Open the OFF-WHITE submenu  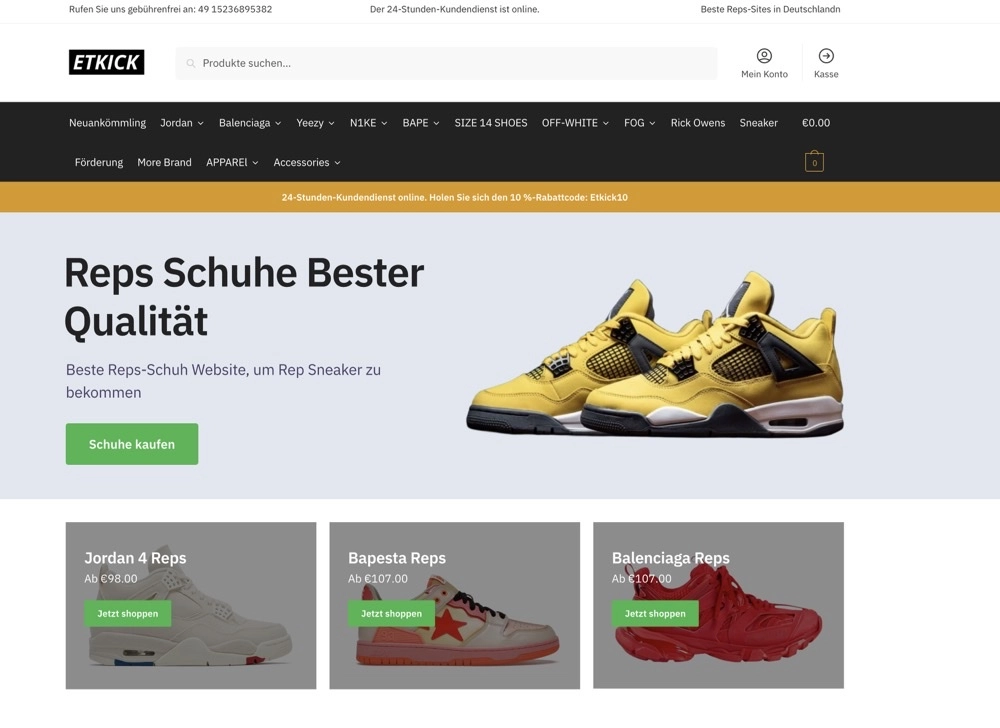575,123
